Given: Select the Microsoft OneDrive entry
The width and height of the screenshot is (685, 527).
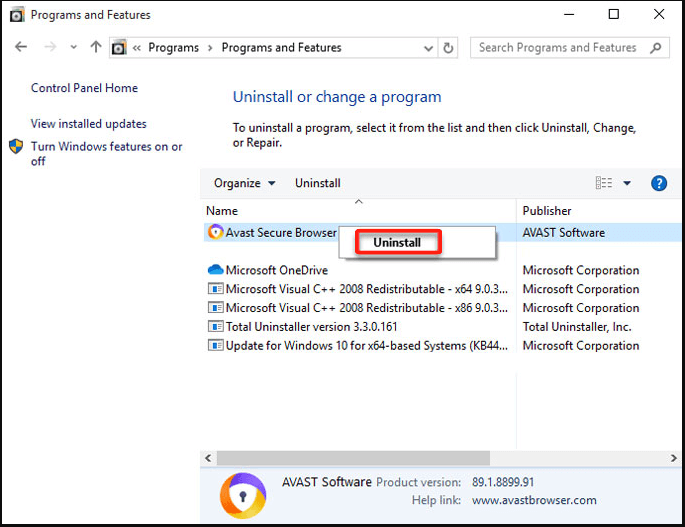Looking at the screenshot, I should click(277, 270).
